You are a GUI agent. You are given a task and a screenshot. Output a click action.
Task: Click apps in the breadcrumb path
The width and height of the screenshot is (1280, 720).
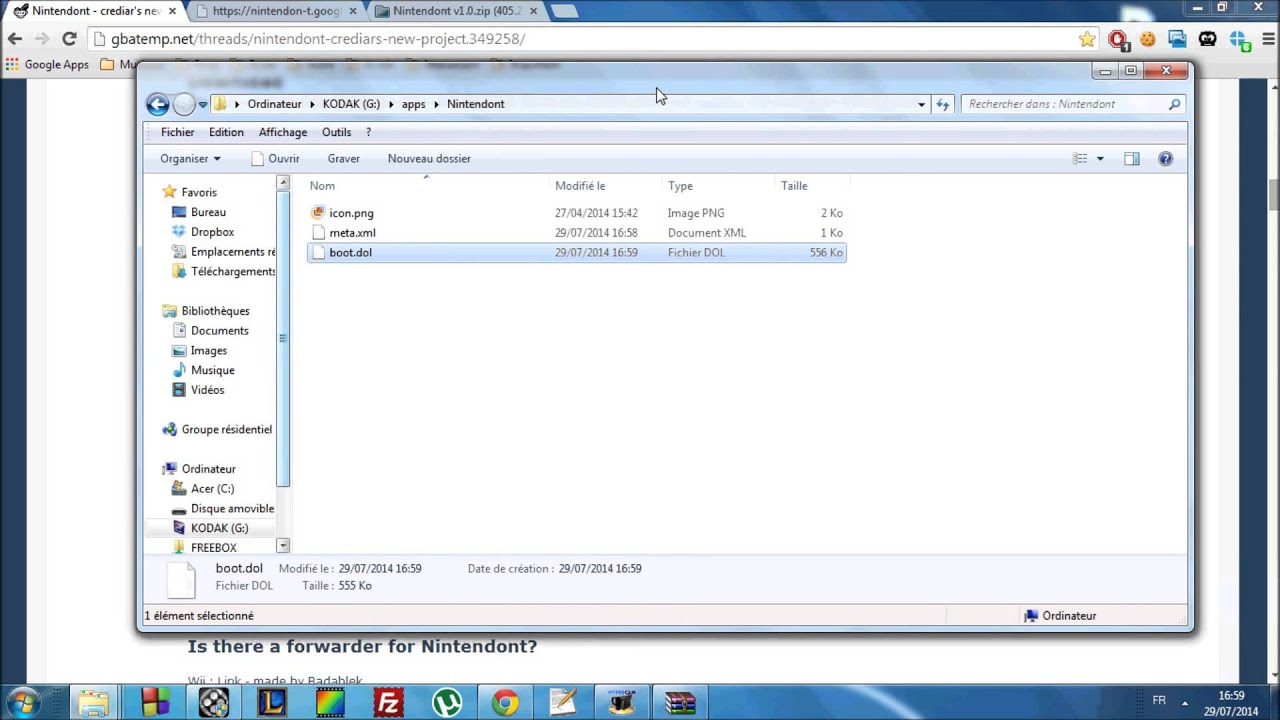(413, 104)
